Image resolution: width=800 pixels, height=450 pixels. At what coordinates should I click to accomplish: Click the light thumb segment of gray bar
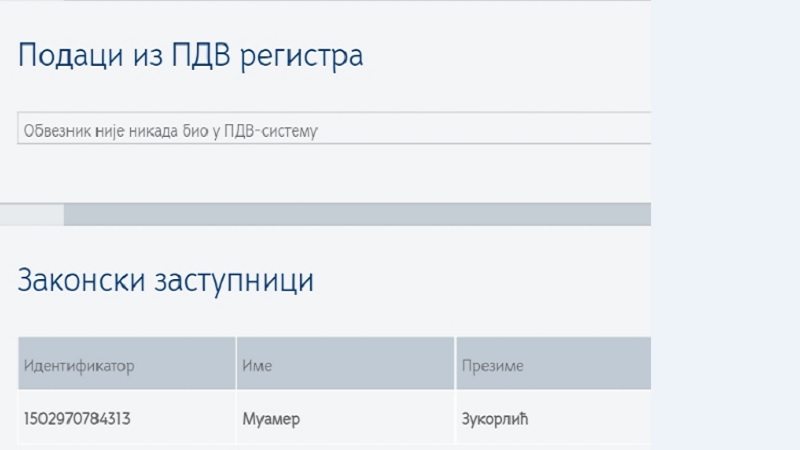32,214
